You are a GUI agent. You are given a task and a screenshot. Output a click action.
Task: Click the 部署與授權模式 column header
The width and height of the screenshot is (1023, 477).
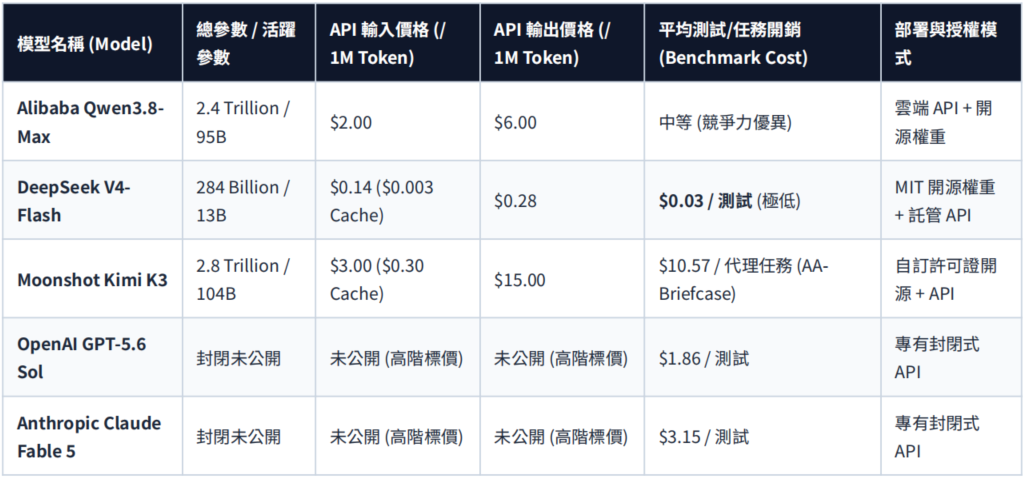[952, 43]
